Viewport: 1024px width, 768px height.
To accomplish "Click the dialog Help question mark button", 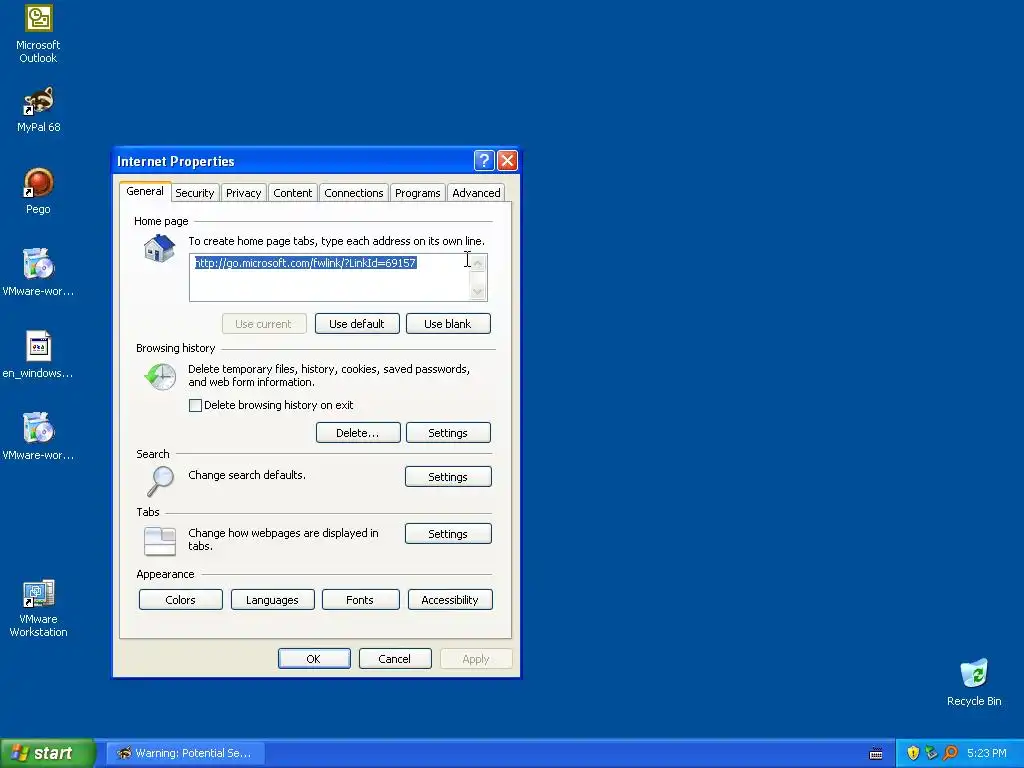I will point(484,161).
